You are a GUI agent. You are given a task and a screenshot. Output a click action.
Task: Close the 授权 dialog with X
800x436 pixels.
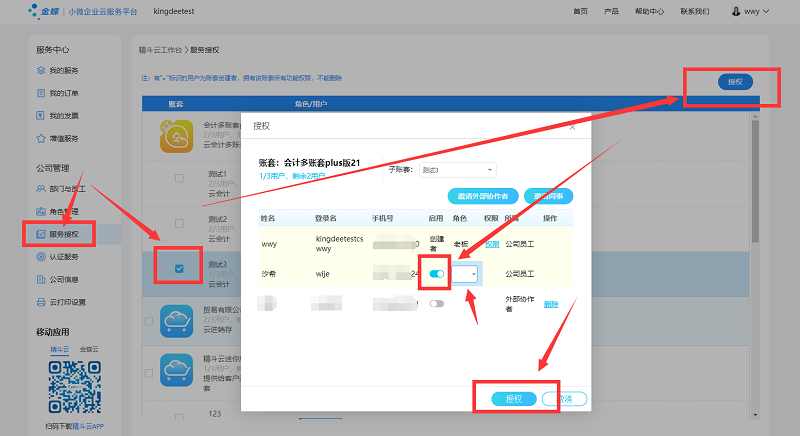pyautogui.click(x=572, y=126)
